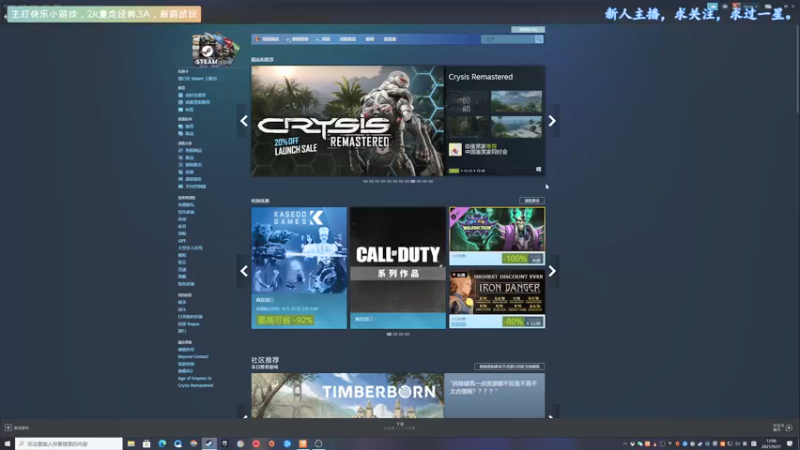800x450 pixels.
Task: Open friends chat icon at Steam bottom right
Action: point(789,428)
